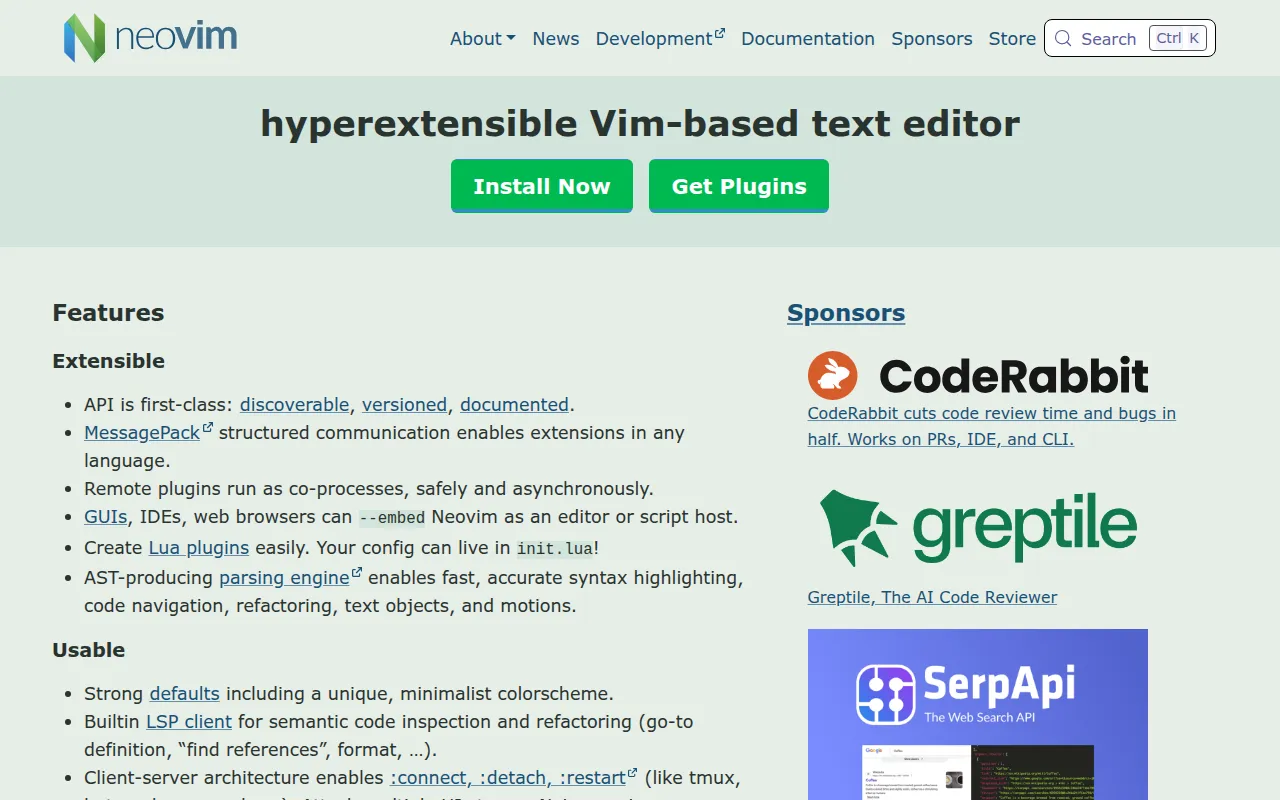Open the CodeRabbit description link
Image resolution: width=1280 pixels, height=800 pixels.
coord(992,426)
